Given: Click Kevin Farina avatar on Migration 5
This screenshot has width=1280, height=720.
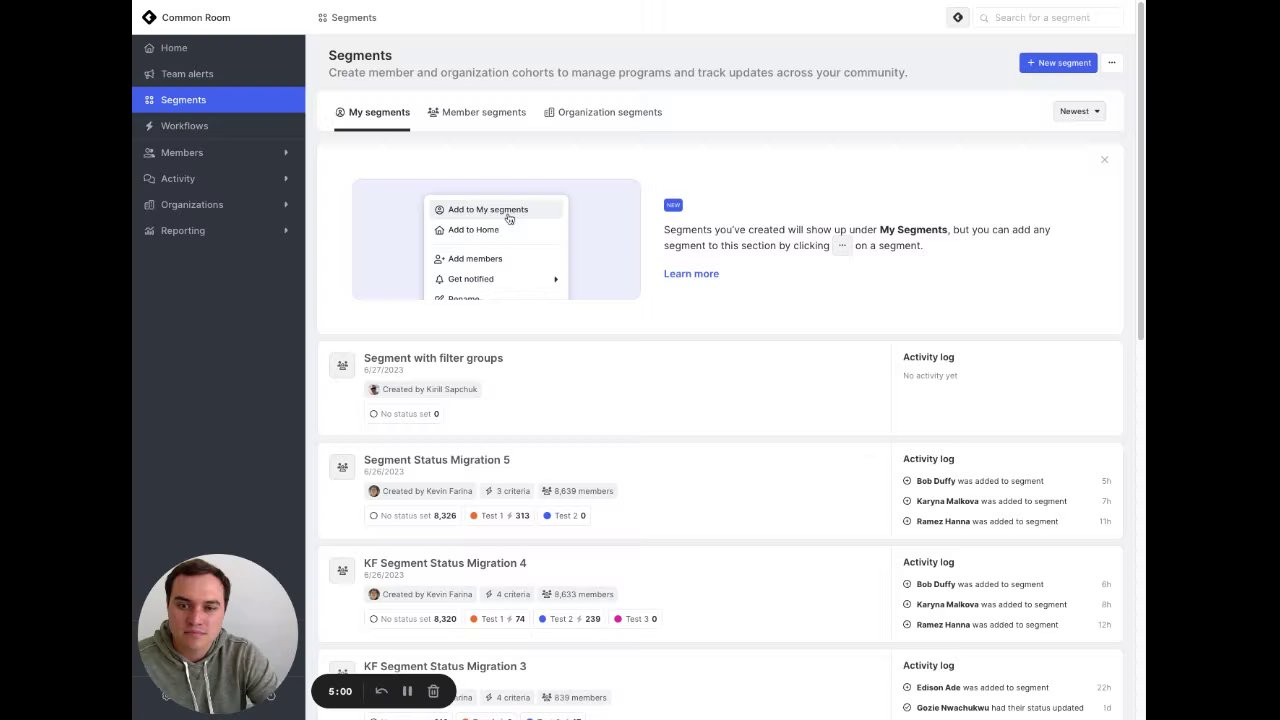Looking at the screenshot, I should click(x=374, y=491).
